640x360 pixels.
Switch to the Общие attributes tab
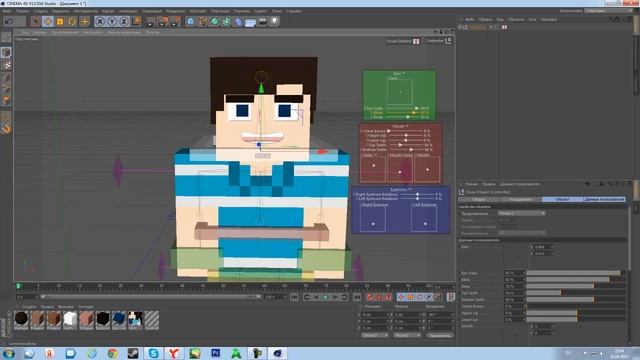pos(479,199)
